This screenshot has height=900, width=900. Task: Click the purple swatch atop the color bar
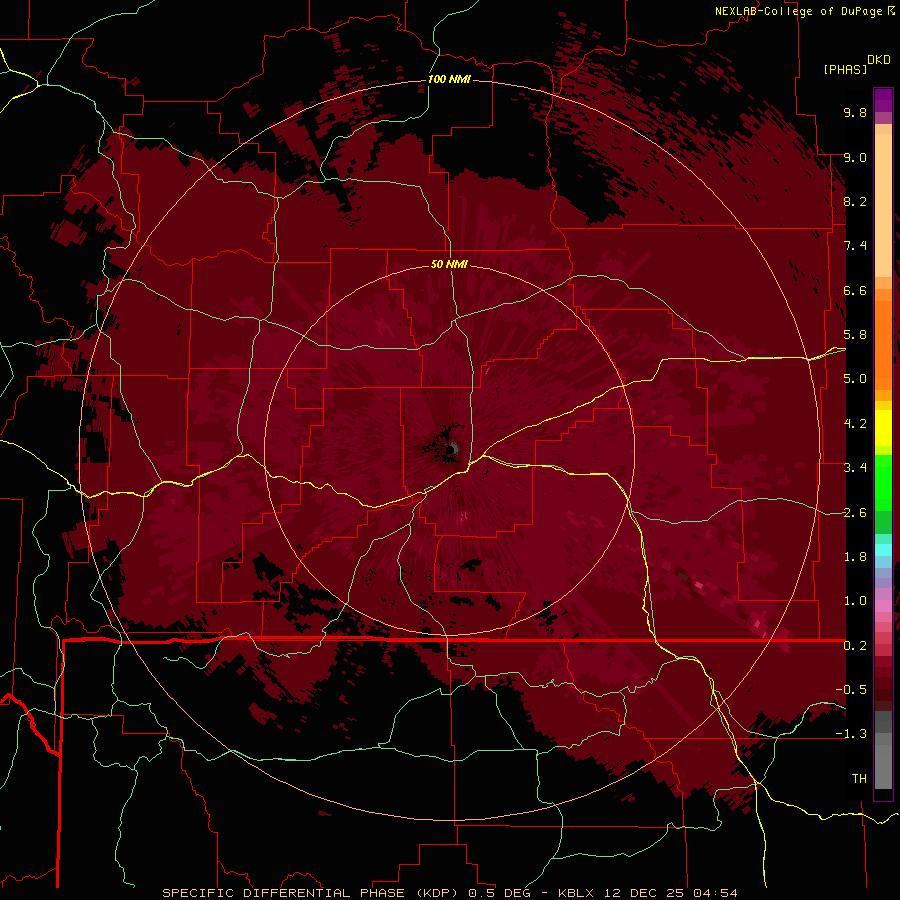(x=883, y=100)
